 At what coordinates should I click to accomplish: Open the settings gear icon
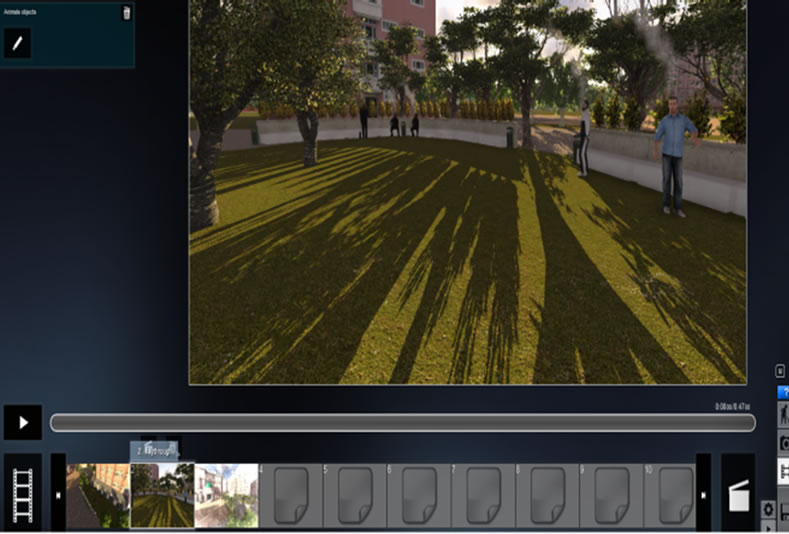[x=767, y=509]
